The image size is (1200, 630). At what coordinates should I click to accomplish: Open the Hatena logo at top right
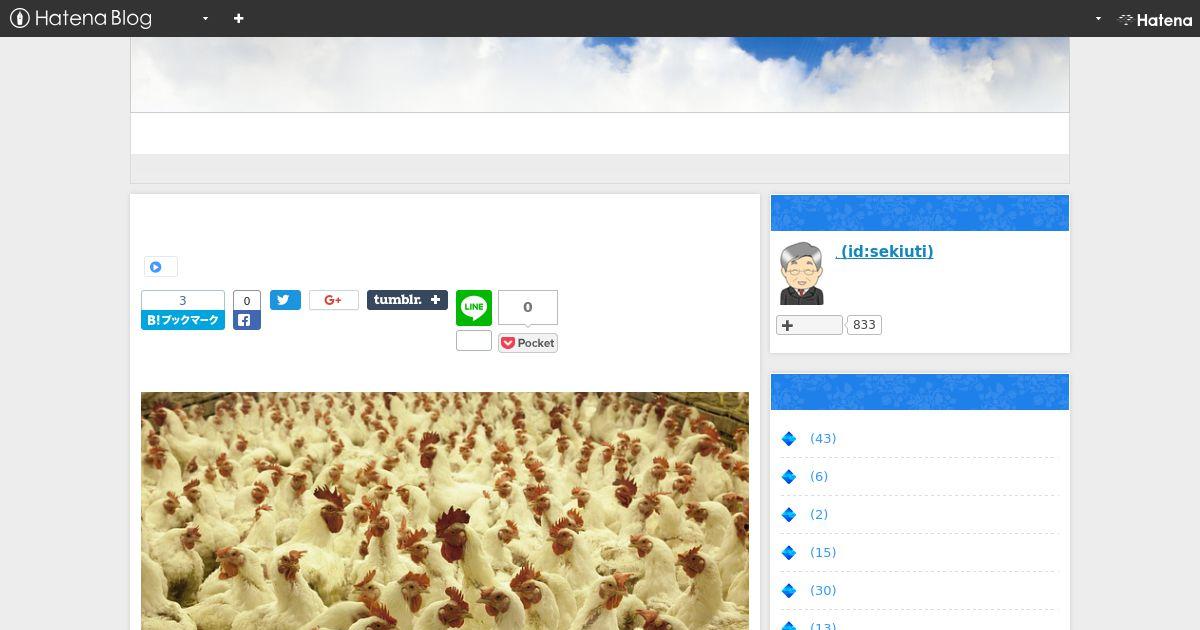pyautogui.click(x=1155, y=19)
